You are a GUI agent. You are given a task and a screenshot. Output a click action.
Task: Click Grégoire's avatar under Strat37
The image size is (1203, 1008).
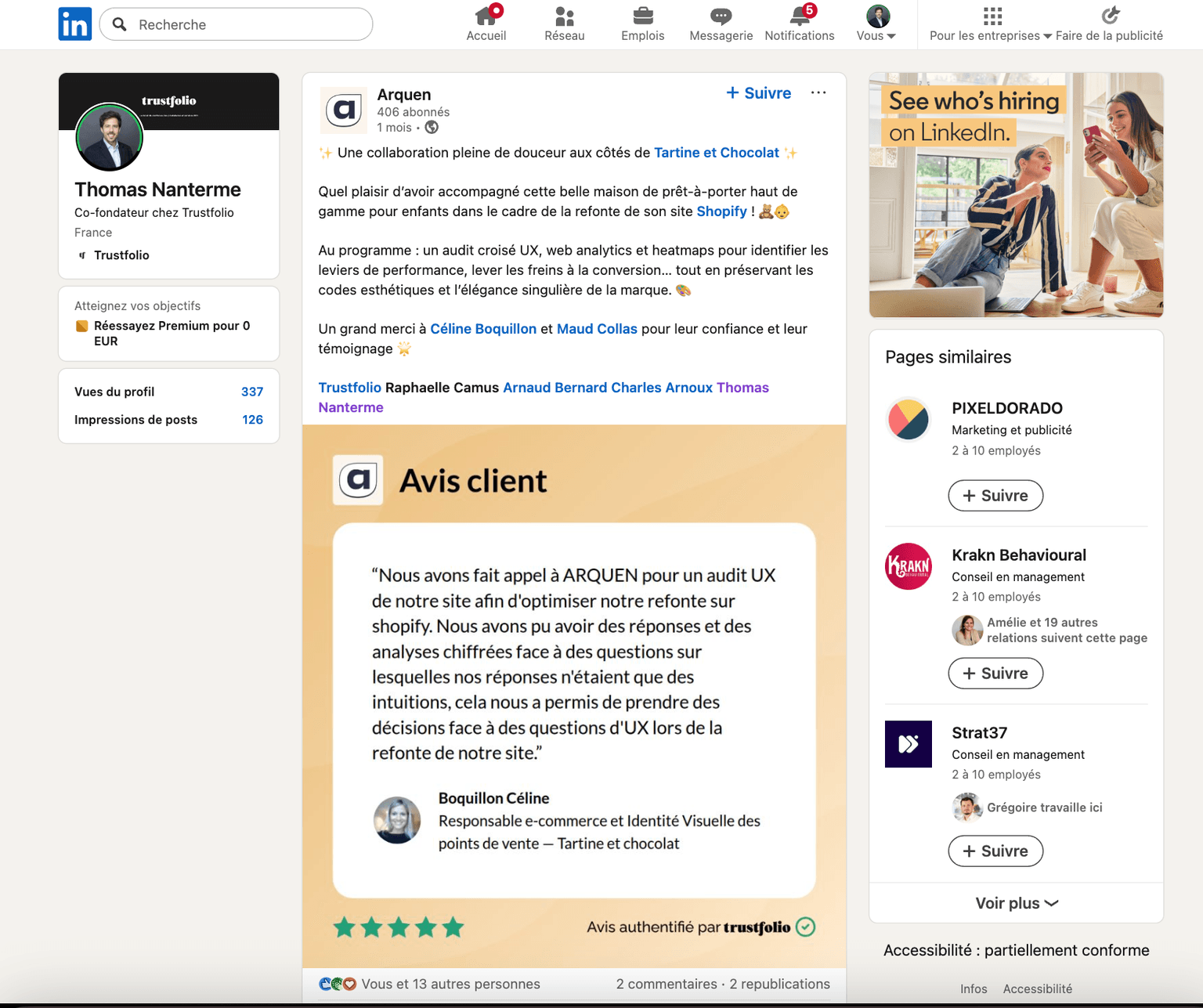[967, 807]
